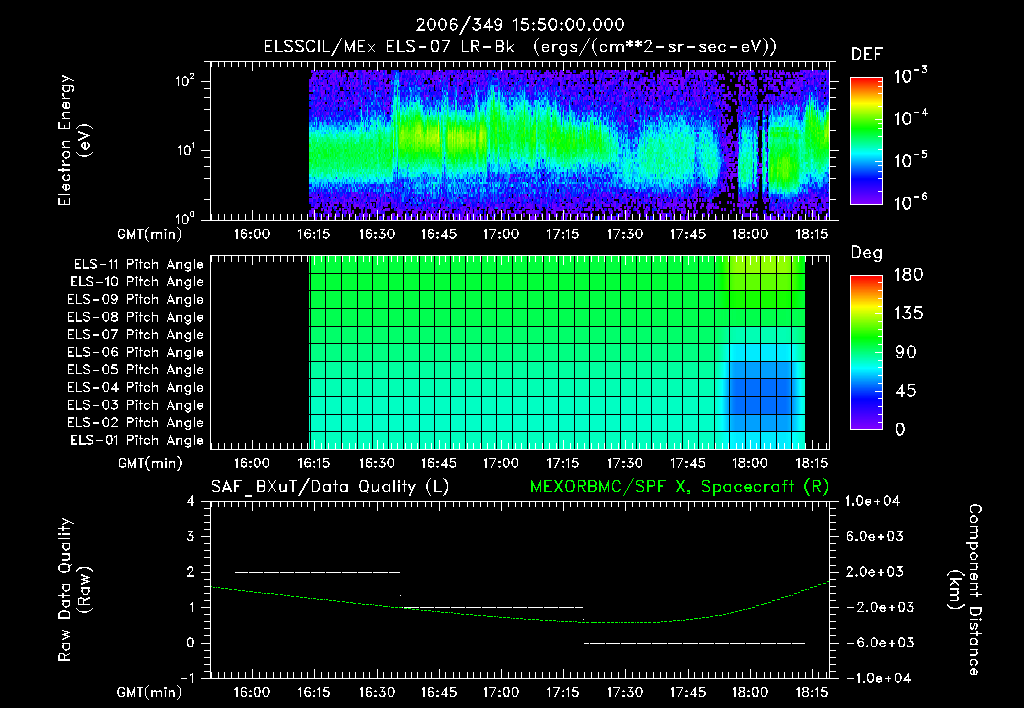Viewport: 1024px width, 708px height.
Task: Click the 10^-3 tick on DEF color bar
Action: pyautogui.click(x=910, y=75)
